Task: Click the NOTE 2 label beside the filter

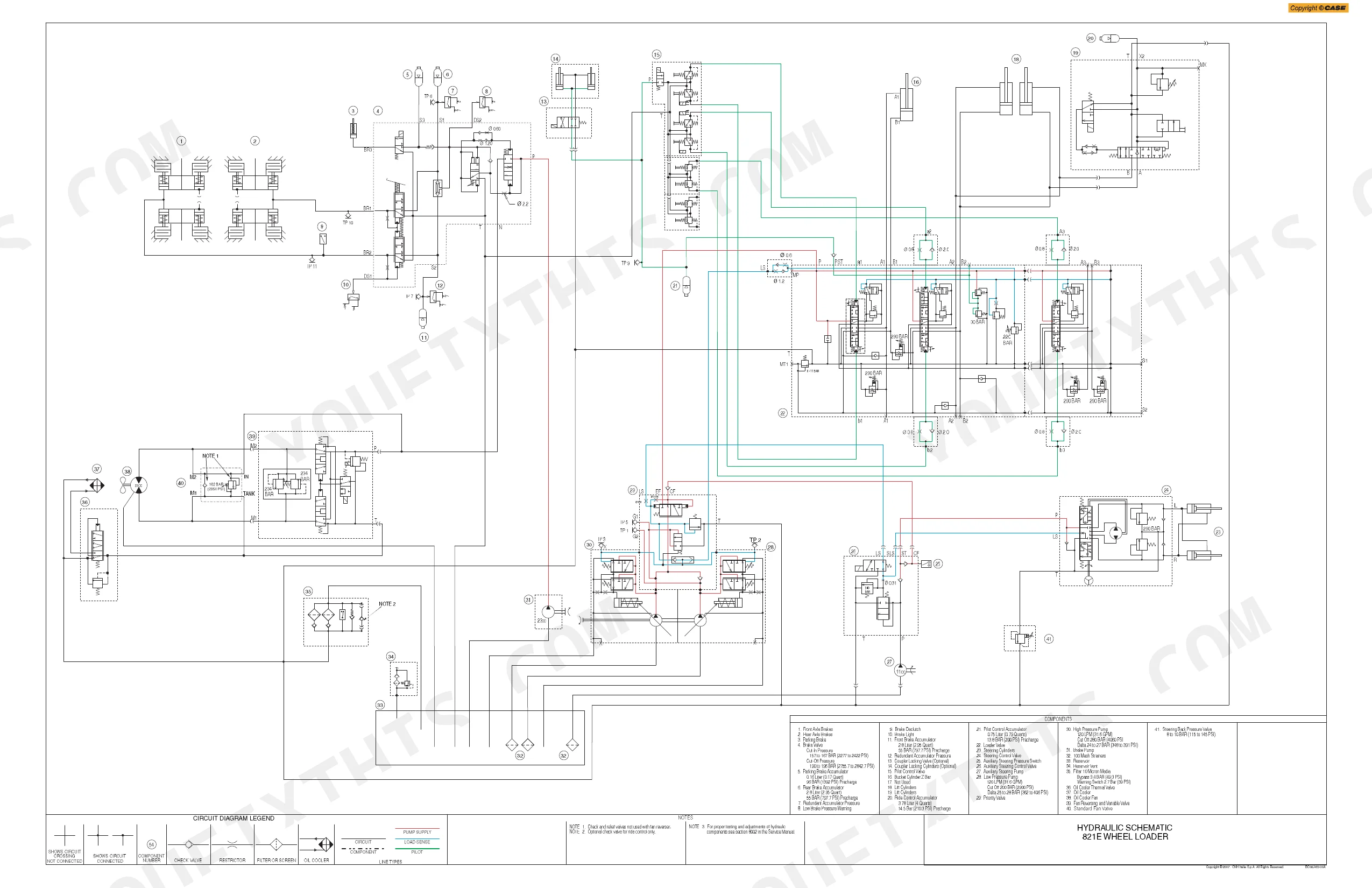Action: (x=387, y=604)
